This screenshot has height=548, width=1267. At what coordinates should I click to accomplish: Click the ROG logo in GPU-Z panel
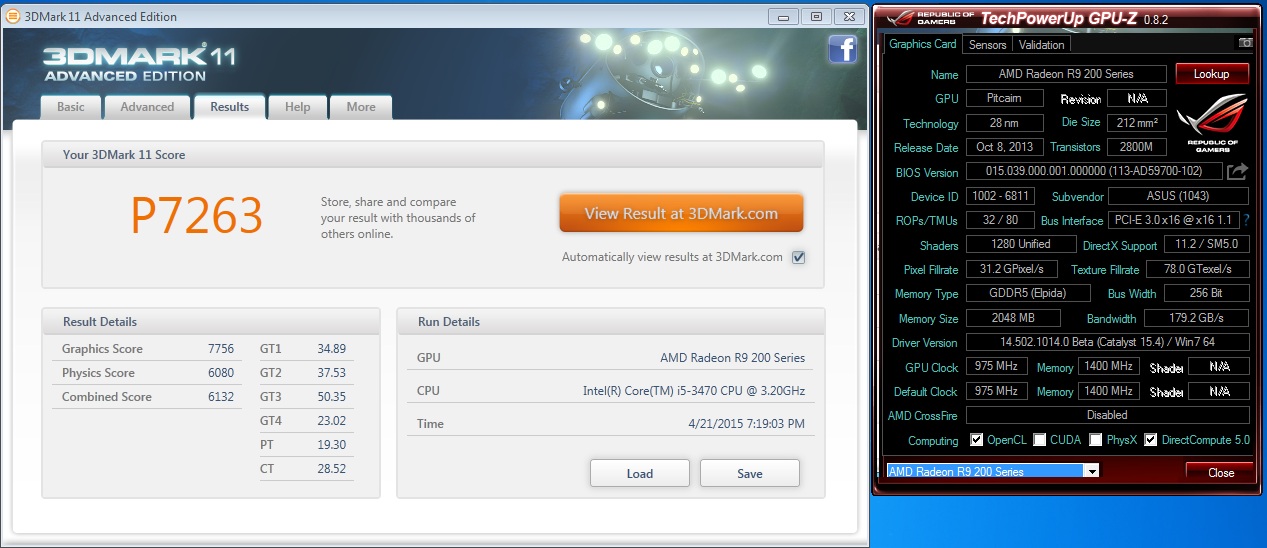pos(1211,122)
